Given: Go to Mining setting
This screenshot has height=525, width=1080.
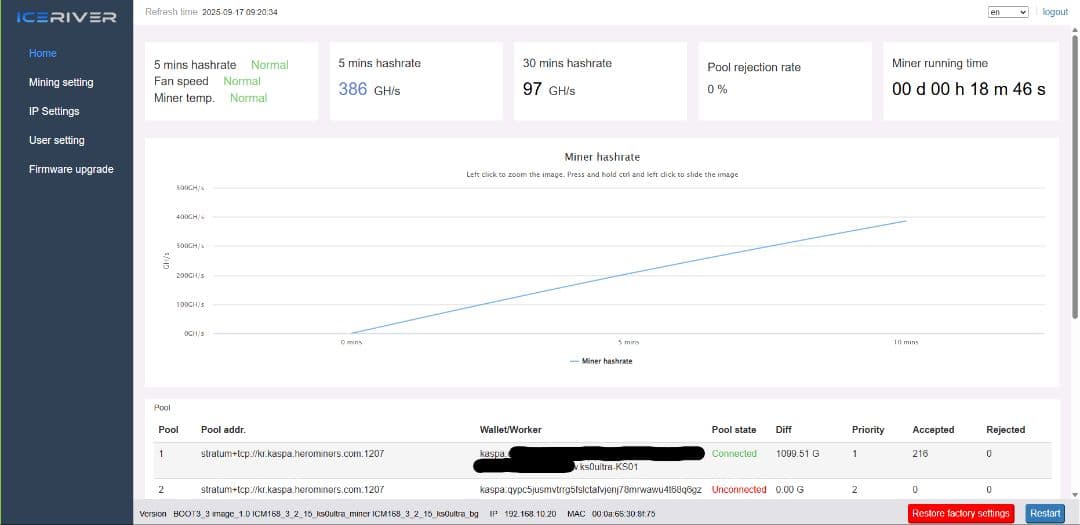Looking at the screenshot, I should pos(61,82).
